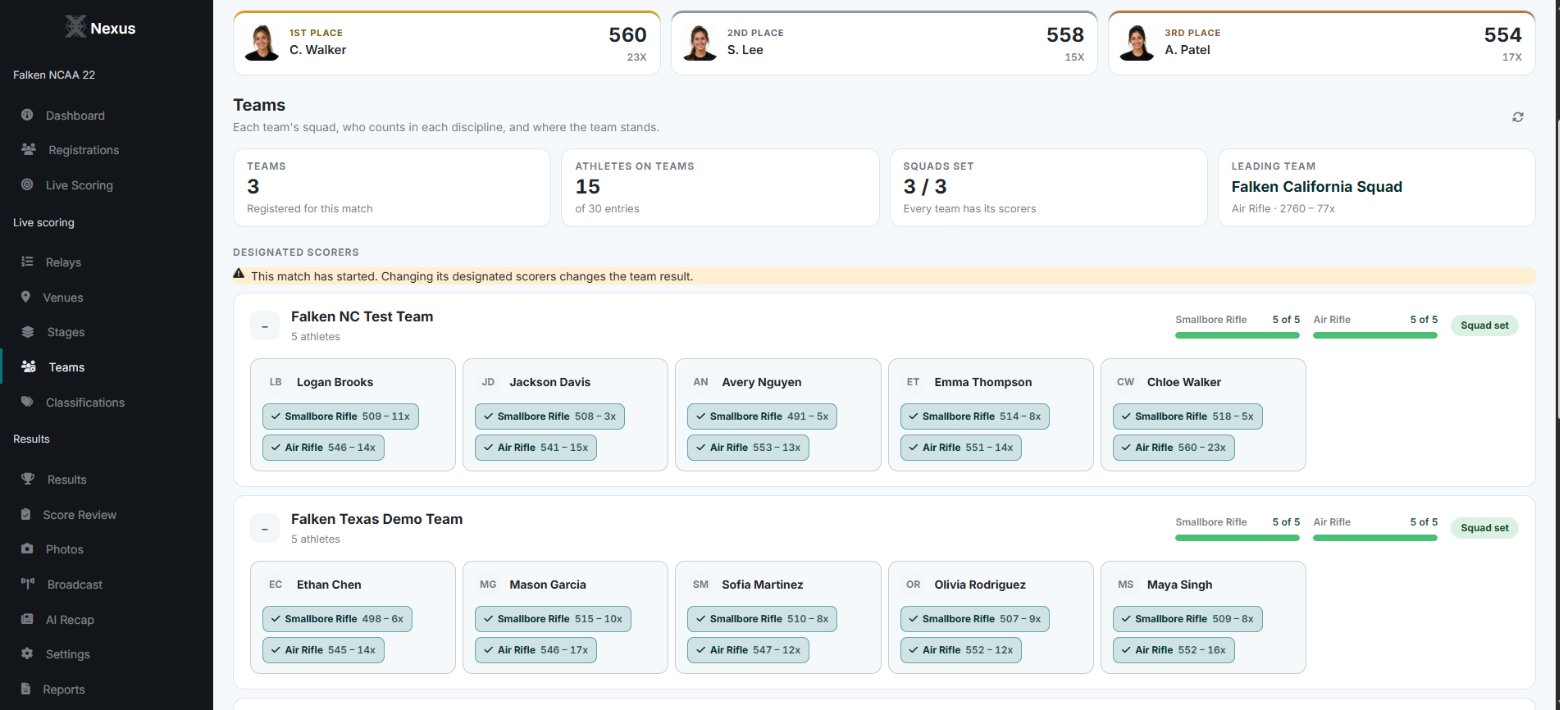Toggle Olivia Rodriguez's Smallbore Rifle scorer chip
The height and width of the screenshot is (710, 1560).
click(975, 618)
